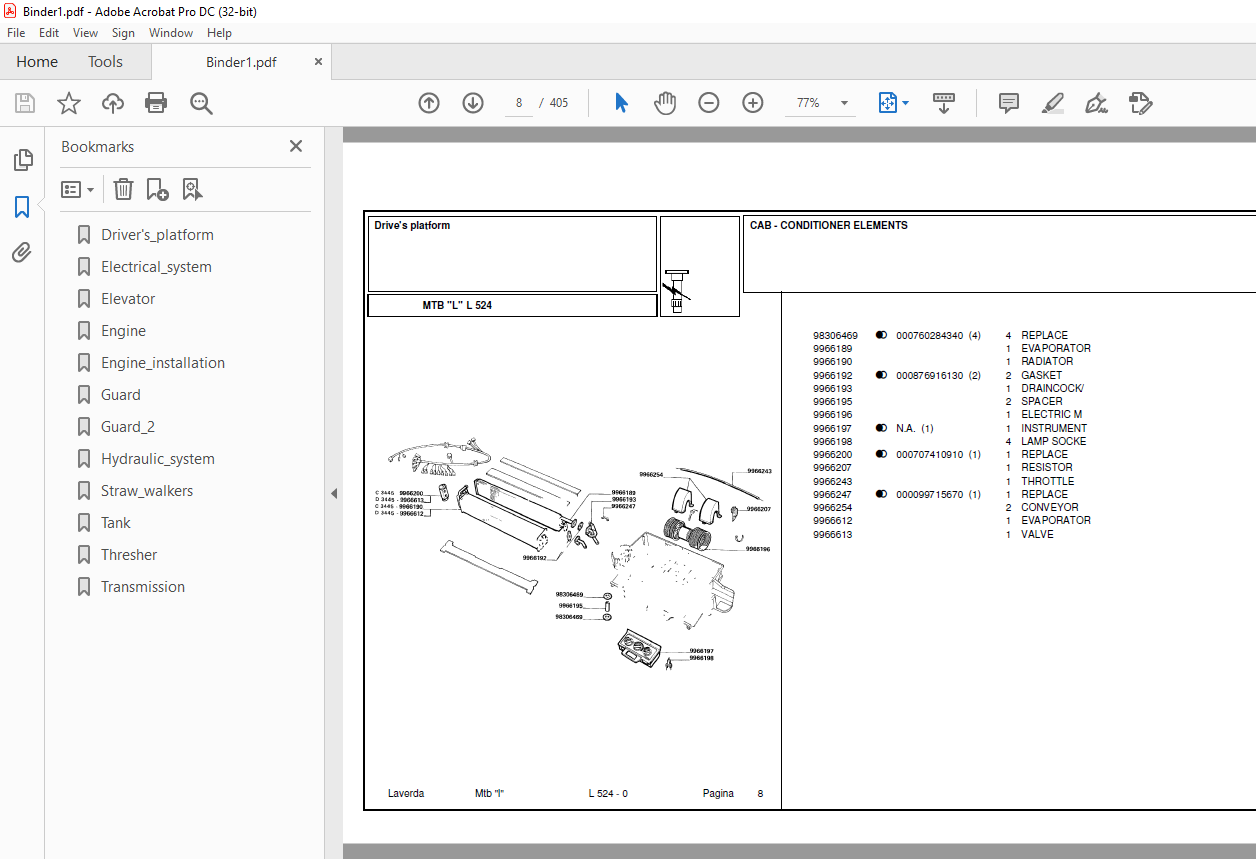Switch to the Home tab
The width and height of the screenshot is (1256, 859).
pos(37,62)
